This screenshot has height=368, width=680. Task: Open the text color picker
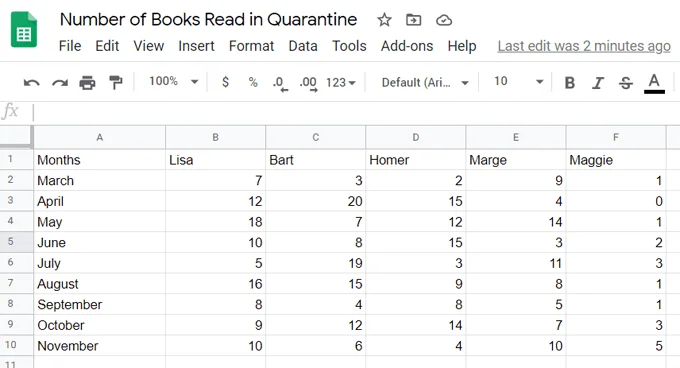tap(654, 83)
